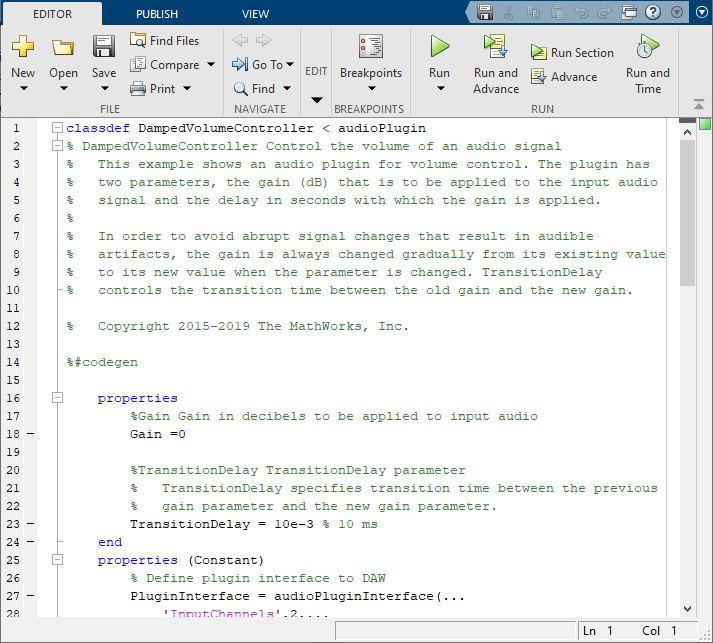Screen dimensions: 713x643
Task: Set breakpoint at line 27 dash
Action: point(30,596)
